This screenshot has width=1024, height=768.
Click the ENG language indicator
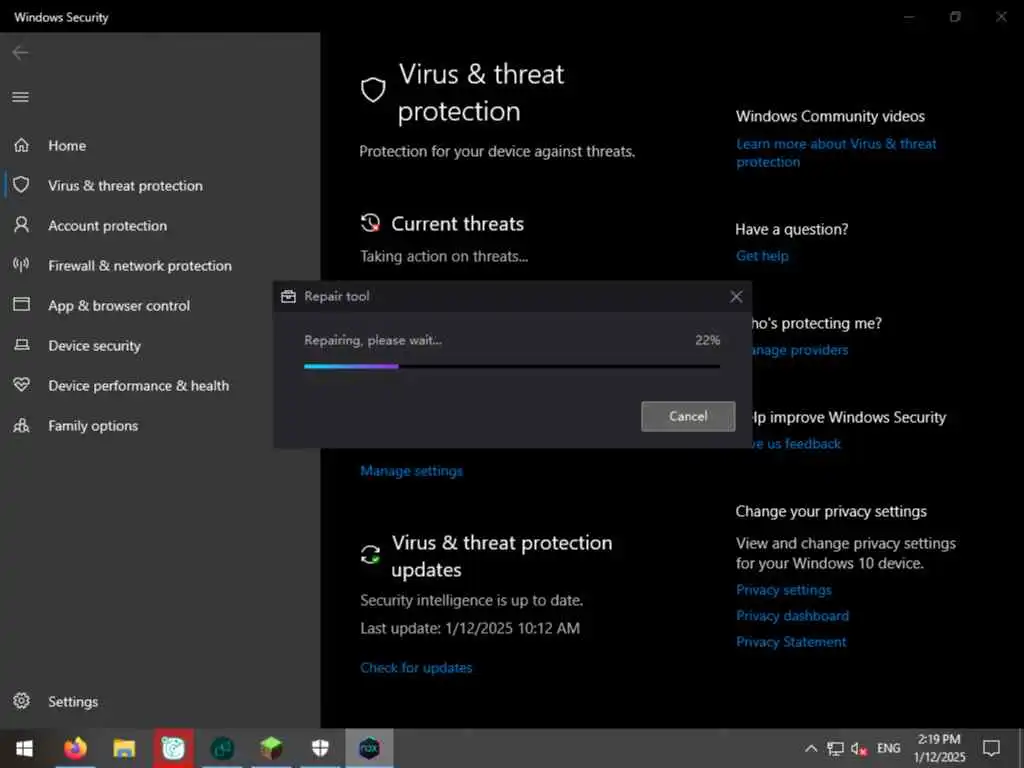point(888,748)
